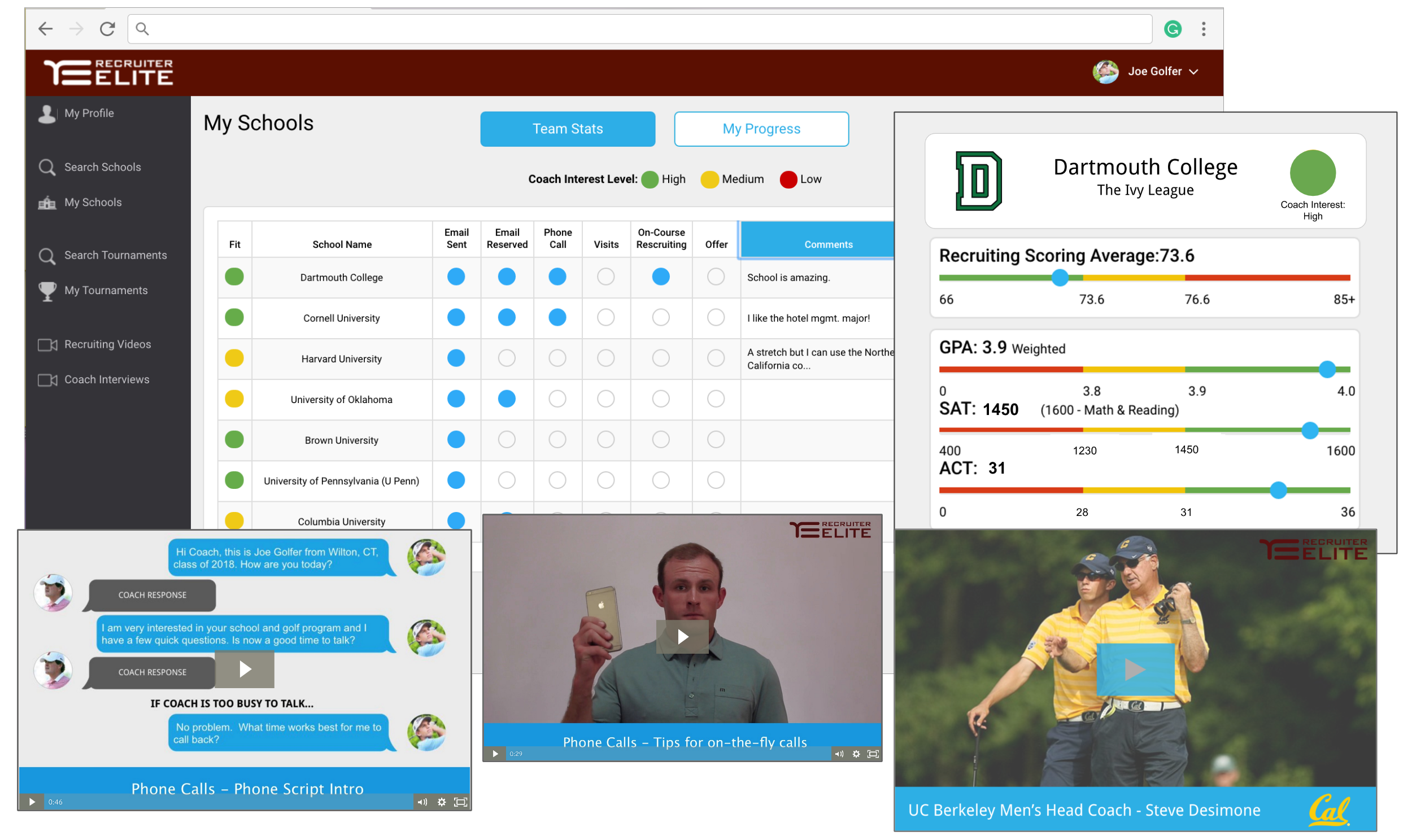Click the Recruiting Scoring Average slider handle
Screen dimensions: 1412x840
(1061, 278)
